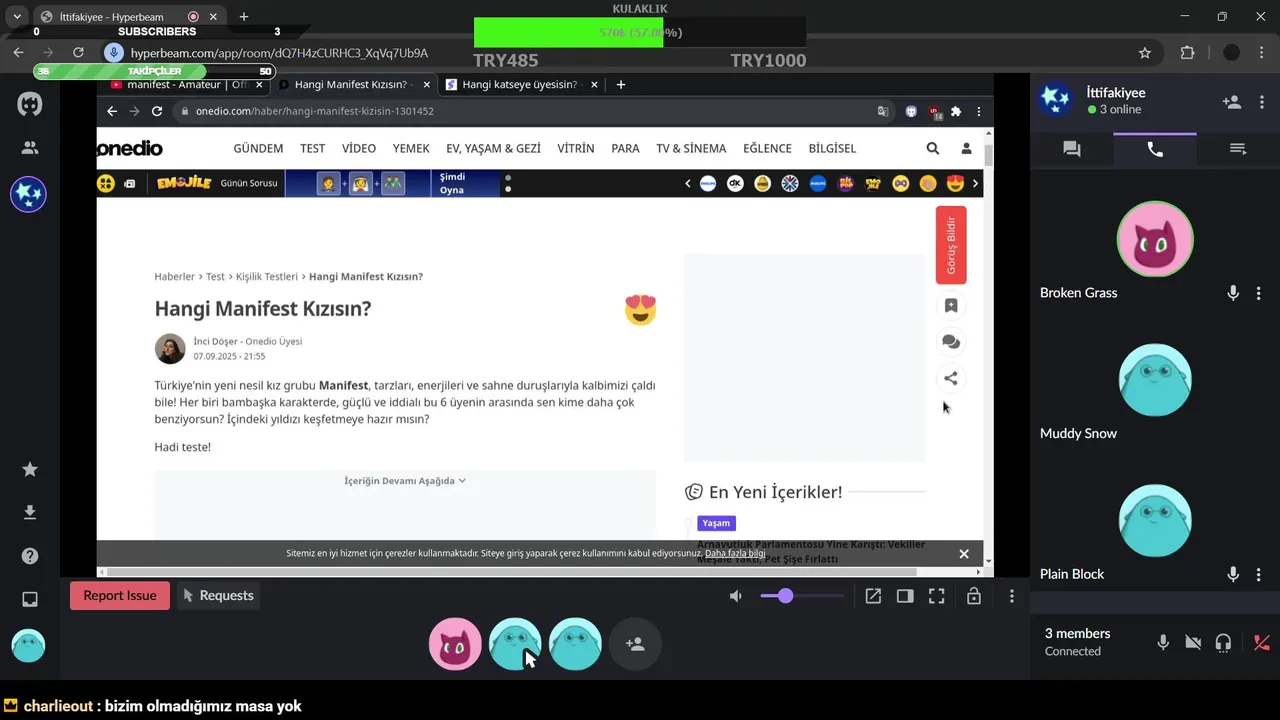Toggle the room lock icon
1280x720 pixels.
[x=973, y=596]
